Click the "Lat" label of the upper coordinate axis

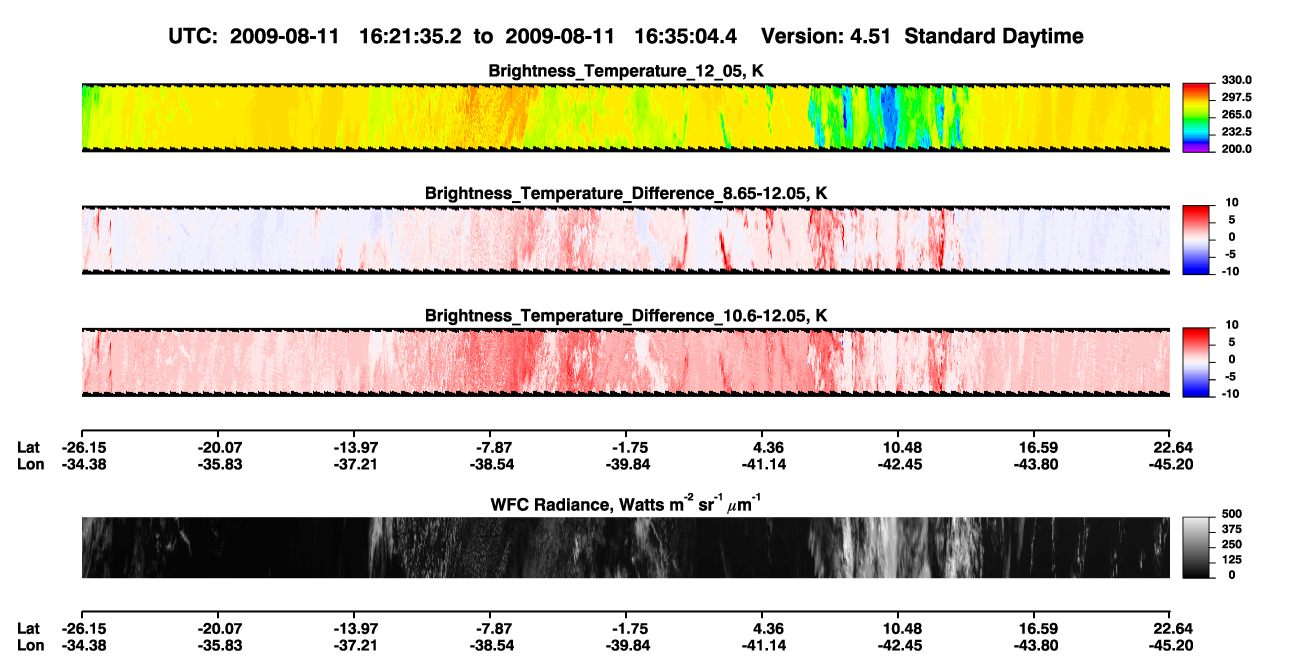pyautogui.click(x=29, y=447)
